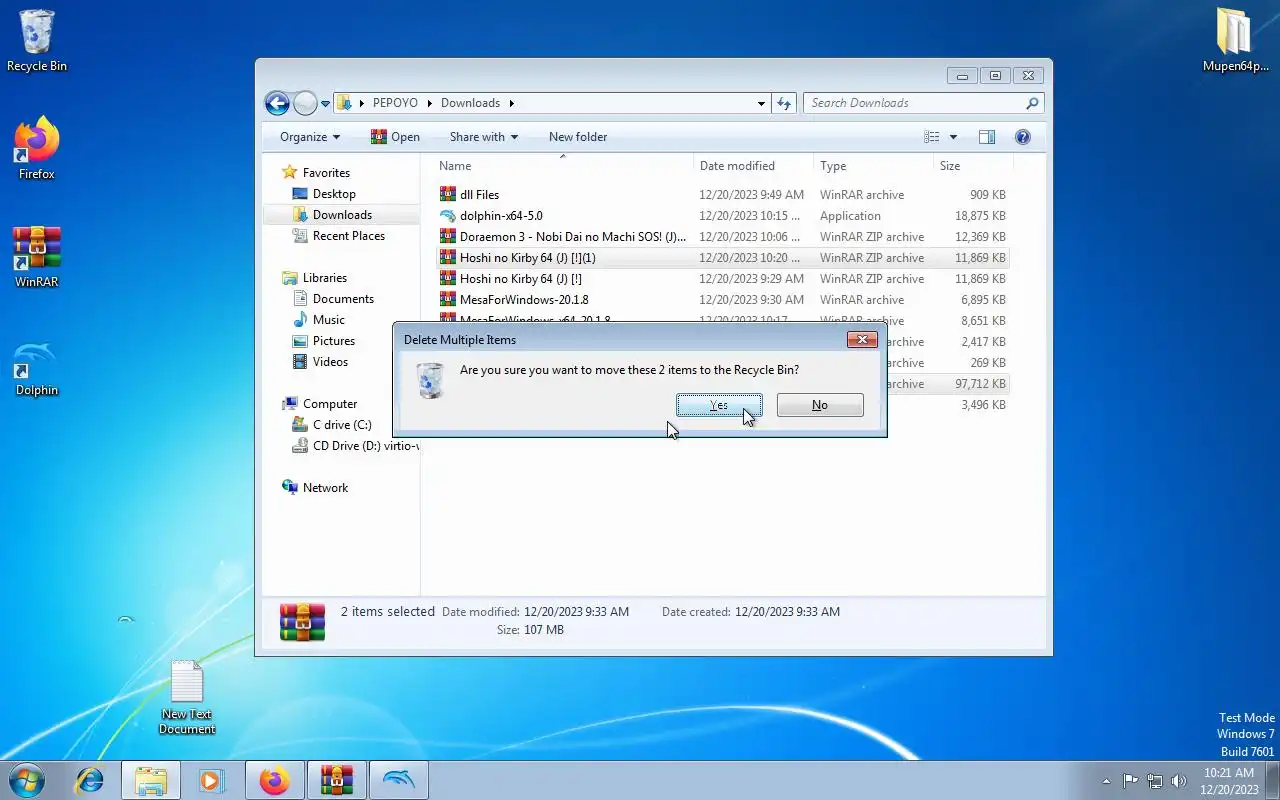Select the New Text Document desktop icon
Image resolution: width=1280 pixels, height=800 pixels.
[187, 698]
